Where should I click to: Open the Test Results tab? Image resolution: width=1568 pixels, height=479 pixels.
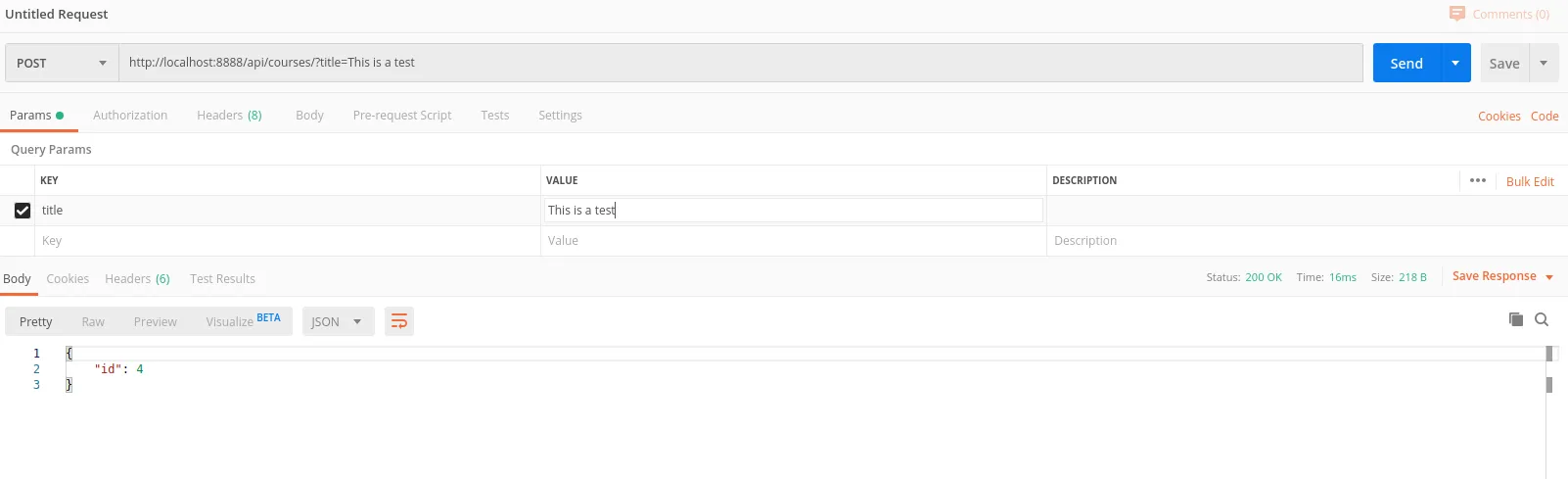point(222,278)
